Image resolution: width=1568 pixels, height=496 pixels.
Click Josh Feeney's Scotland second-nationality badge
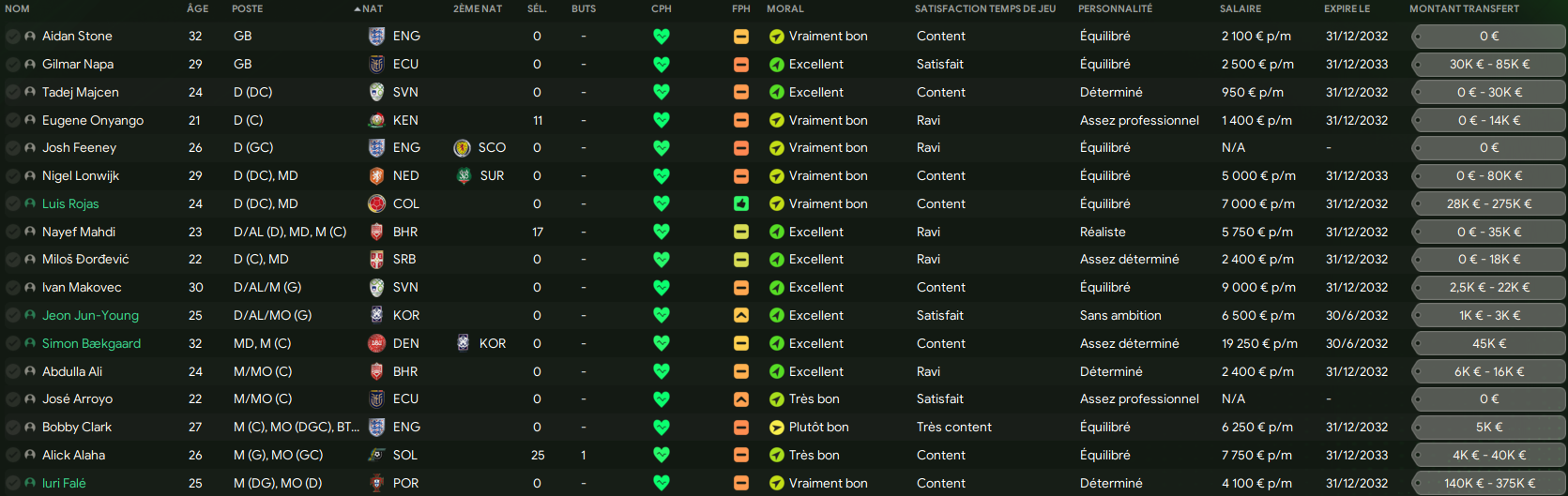point(462,148)
